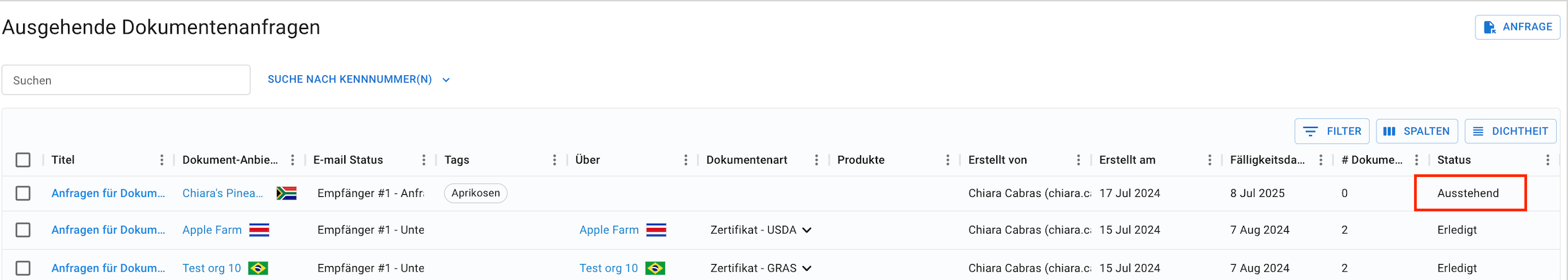Create new request with Anfrage button
Viewport: 1568px width, 280px height.
pyautogui.click(x=1518, y=27)
